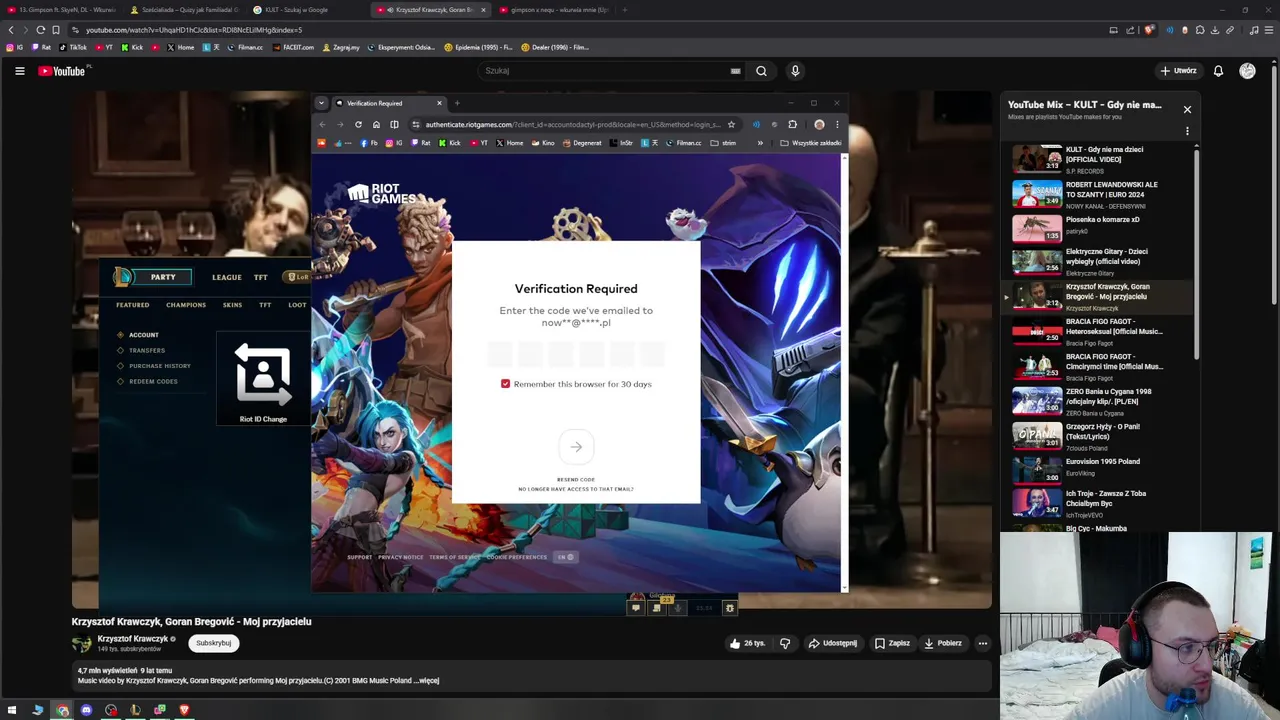
Task: Switch to the Sześcialiada quiz tab
Action: pos(185,10)
